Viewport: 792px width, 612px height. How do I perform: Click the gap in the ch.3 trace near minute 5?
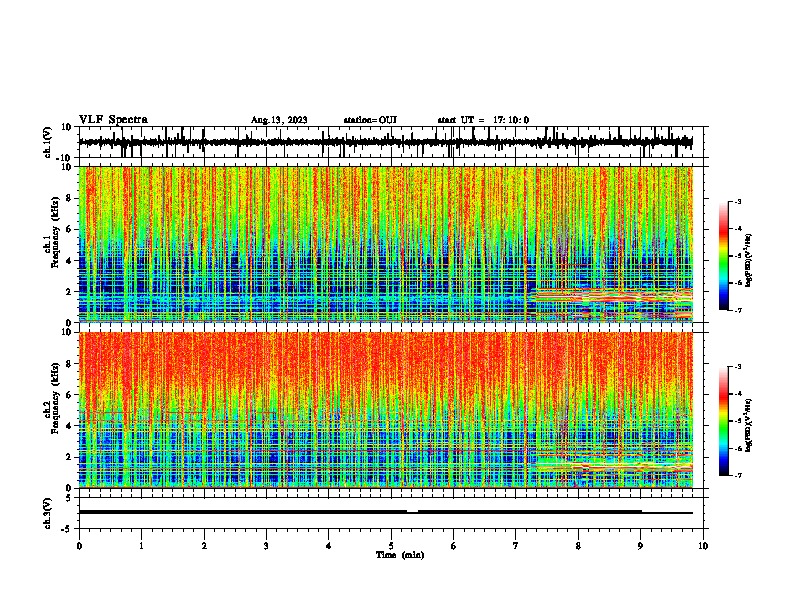click(x=412, y=512)
